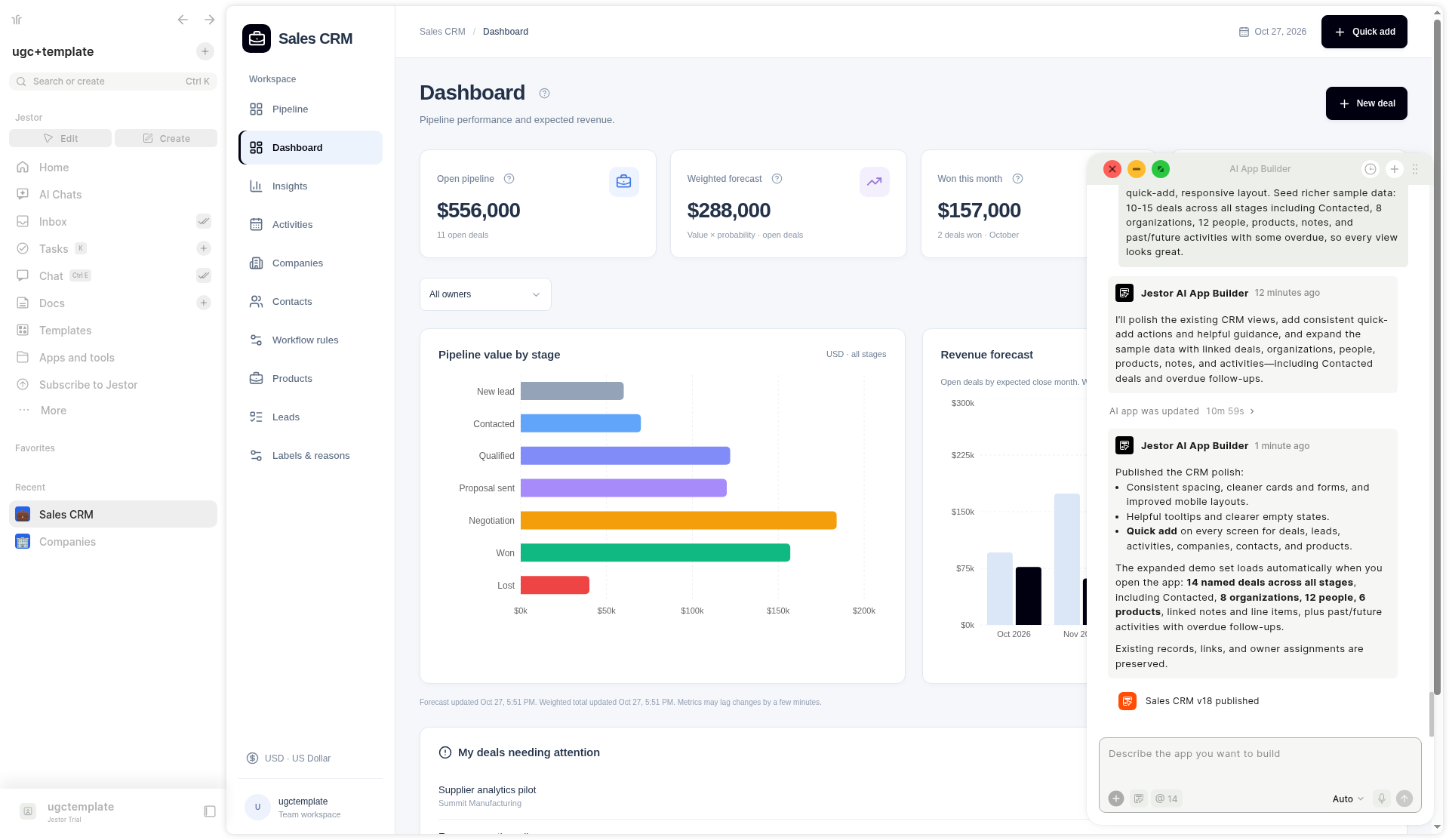1449x840 pixels.
Task: Click the Oct 27, 2026 date indicator
Action: (x=1272, y=32)
